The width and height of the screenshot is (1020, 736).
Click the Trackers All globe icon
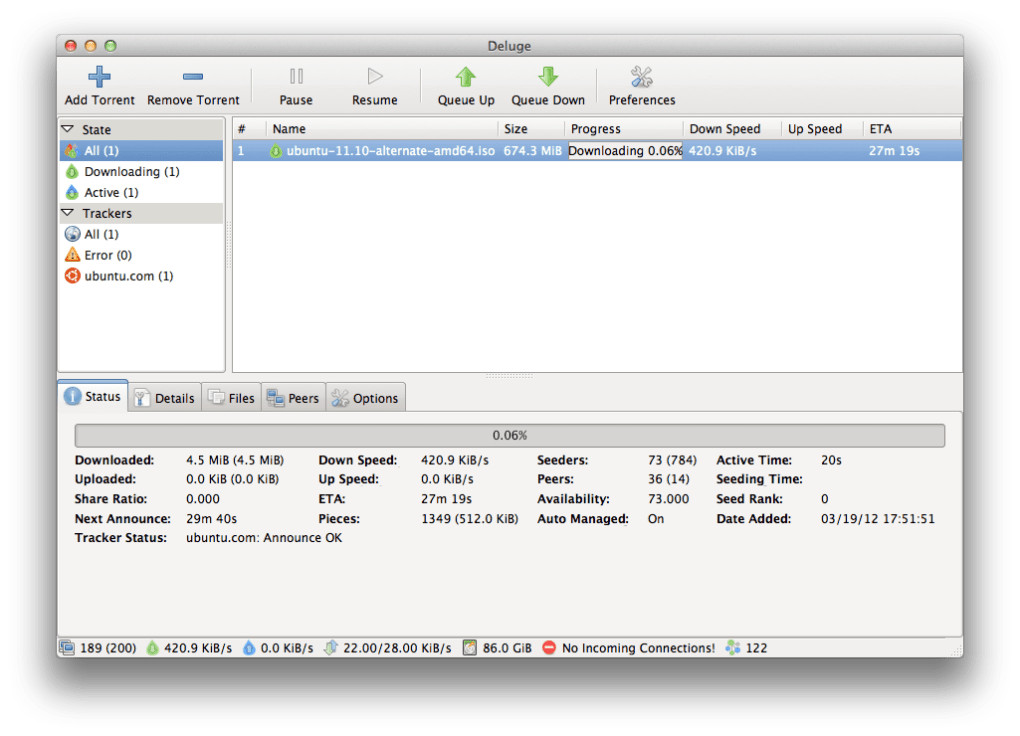click(72, 234)
